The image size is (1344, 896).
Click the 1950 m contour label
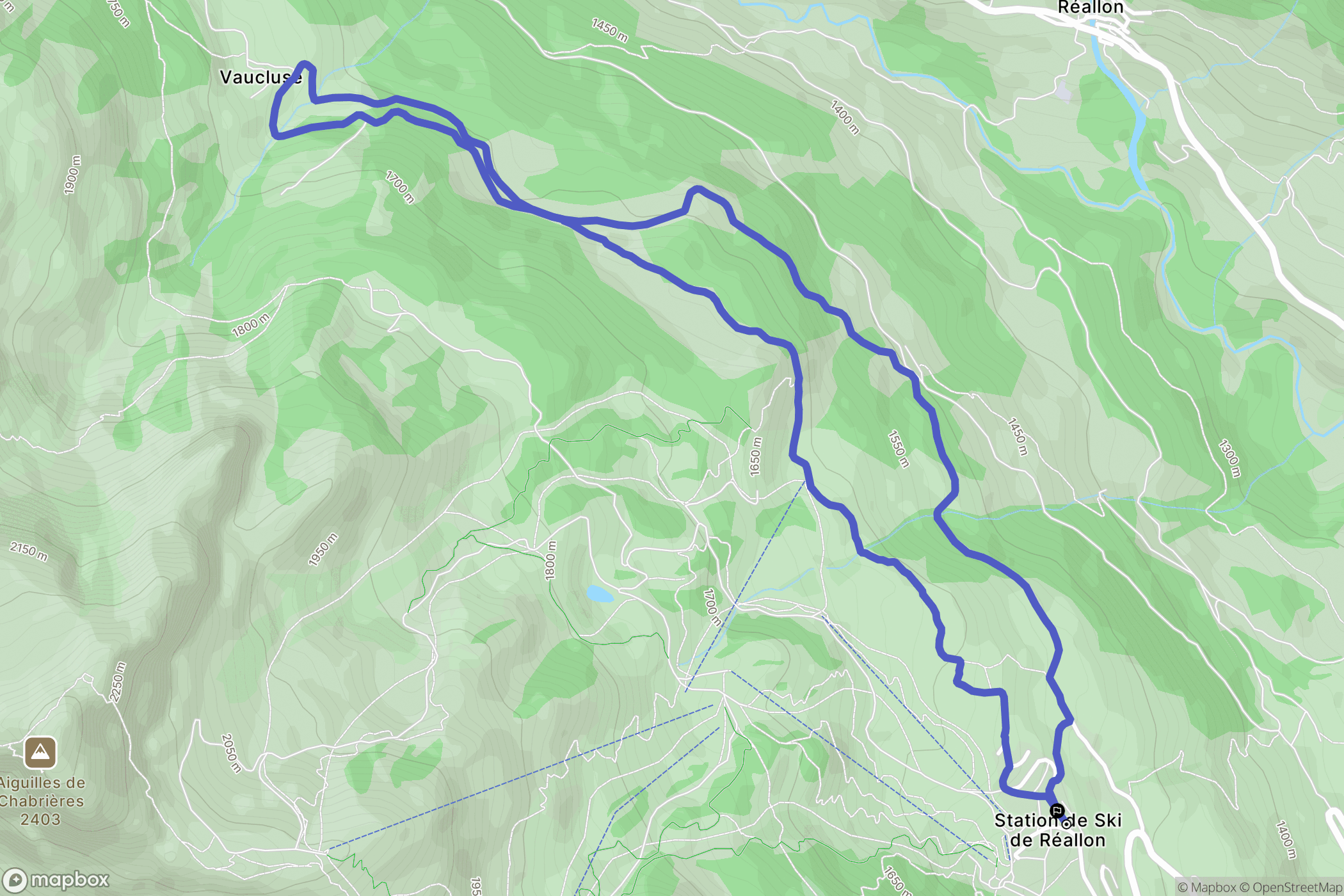323,550
